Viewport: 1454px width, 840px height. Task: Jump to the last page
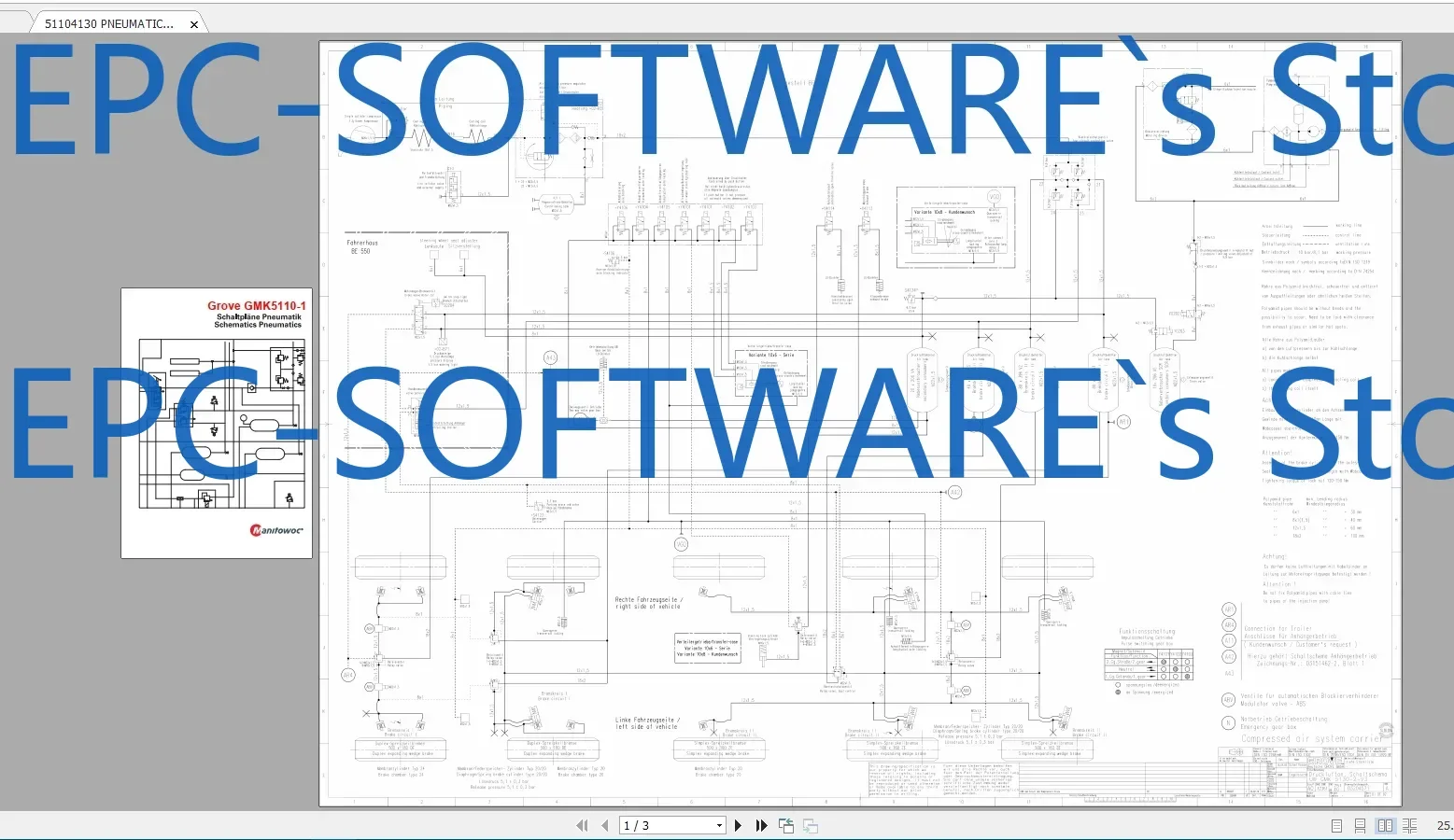coord(761,825)
